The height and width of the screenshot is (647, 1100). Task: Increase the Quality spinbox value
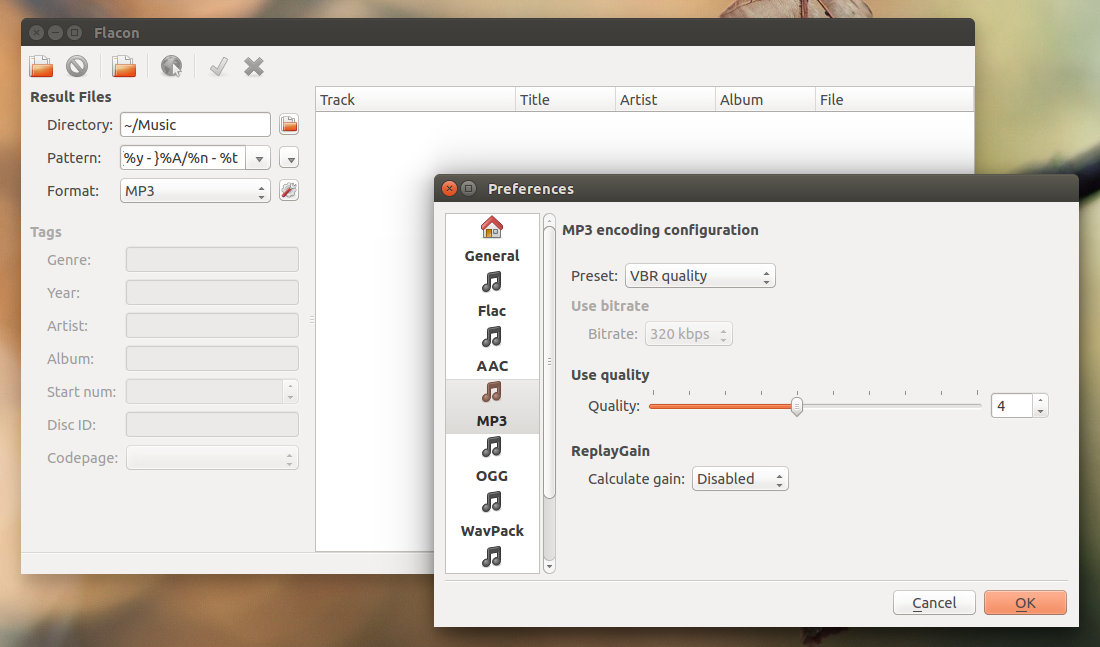pyautogui.click(x=1040, y=400)
